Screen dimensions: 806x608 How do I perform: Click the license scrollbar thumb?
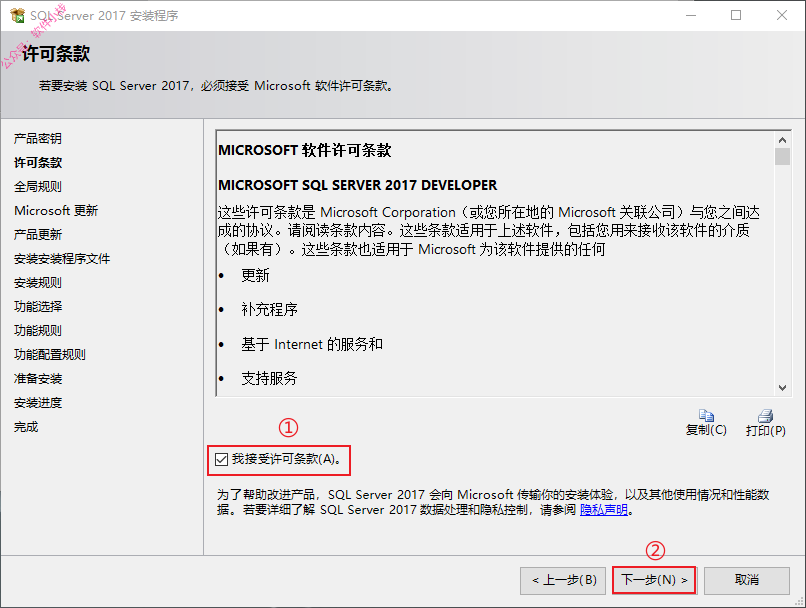pyautogui.click(x=782, y=156)
